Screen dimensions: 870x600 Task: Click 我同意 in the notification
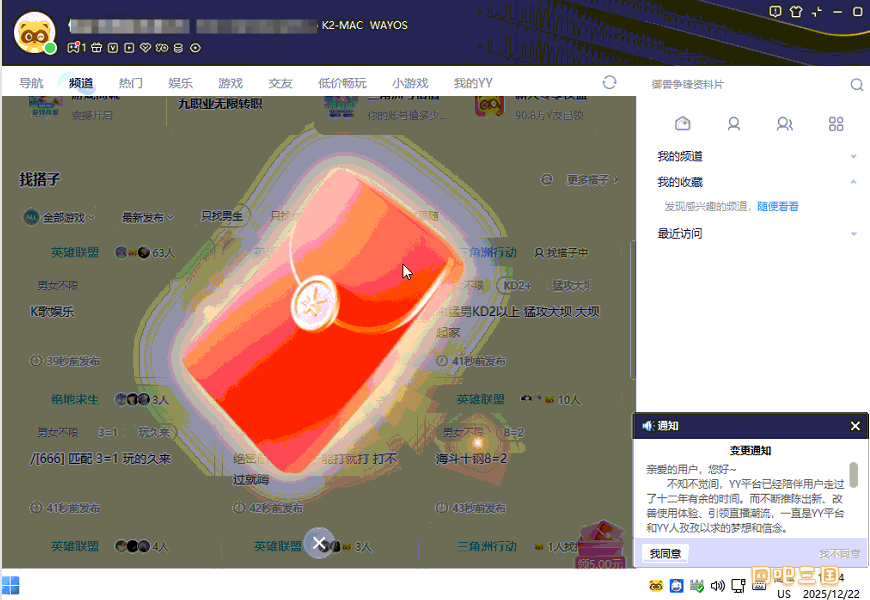point(665,553)
